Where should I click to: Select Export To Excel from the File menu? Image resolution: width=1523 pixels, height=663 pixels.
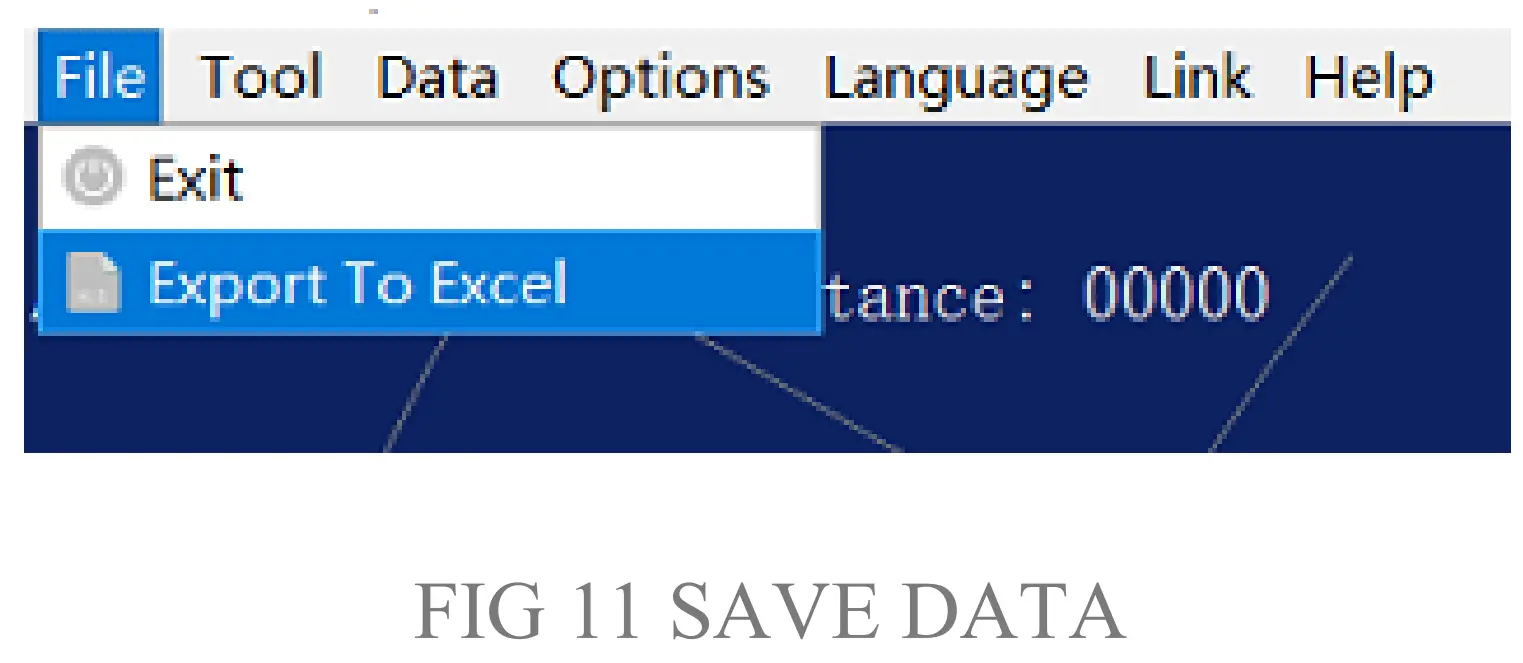(x=360, y=283)
